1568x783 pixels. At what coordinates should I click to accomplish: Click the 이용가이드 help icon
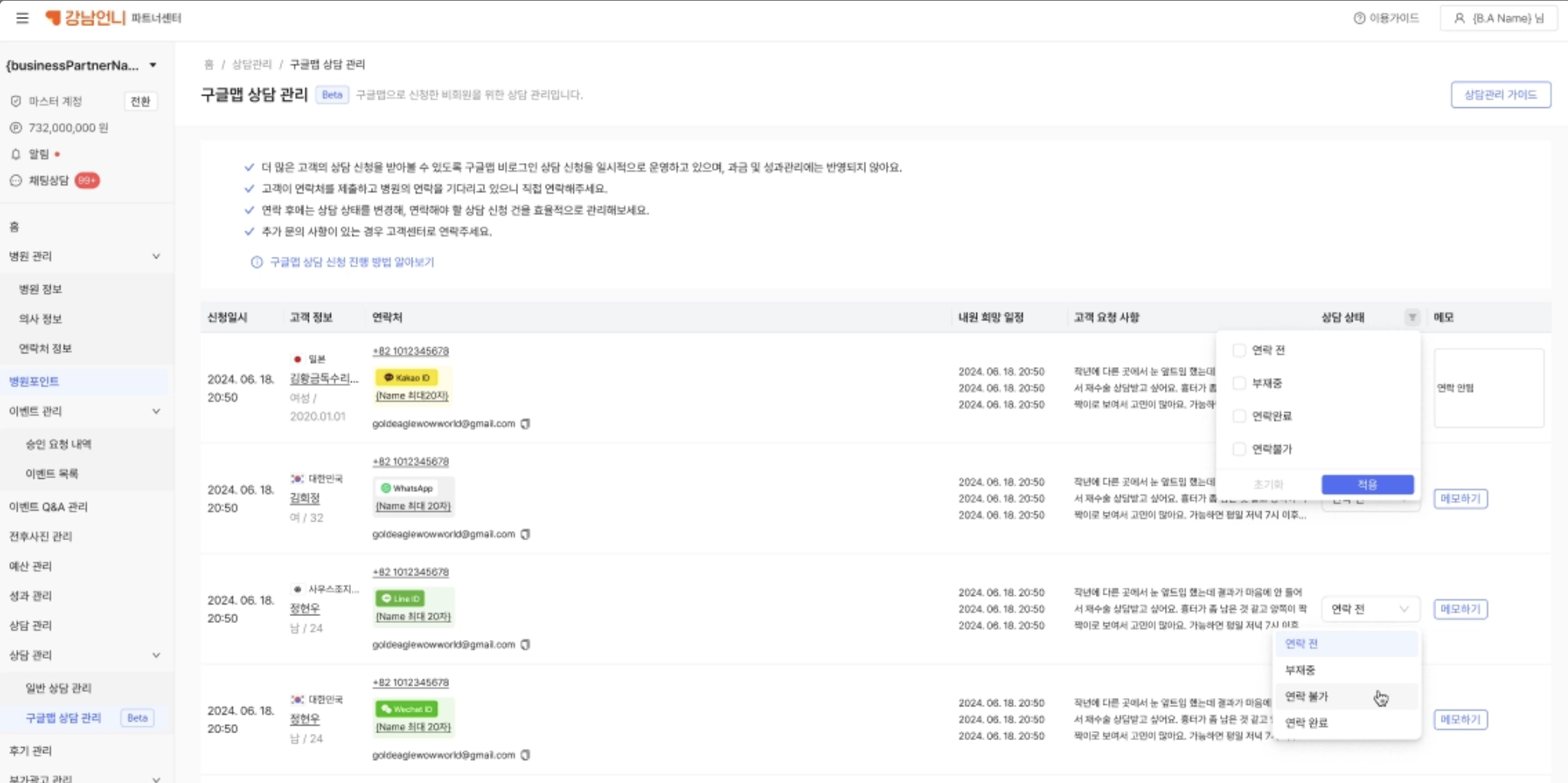point(1359,18)
